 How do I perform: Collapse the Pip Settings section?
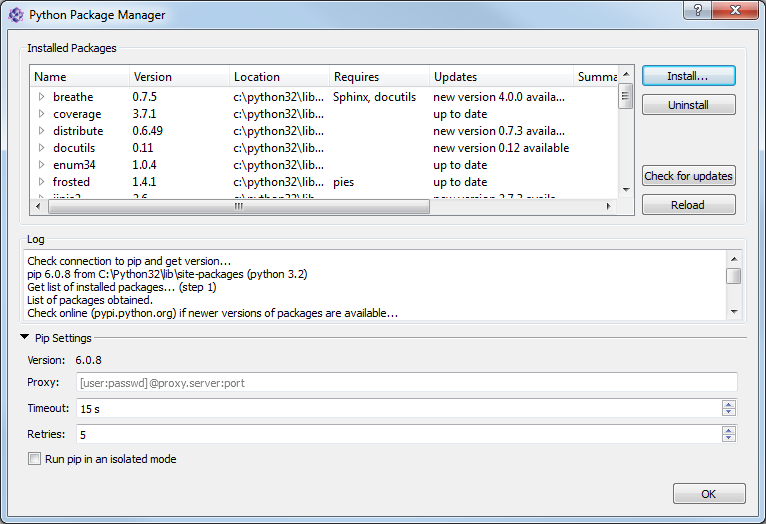click(x=24, y=337)
